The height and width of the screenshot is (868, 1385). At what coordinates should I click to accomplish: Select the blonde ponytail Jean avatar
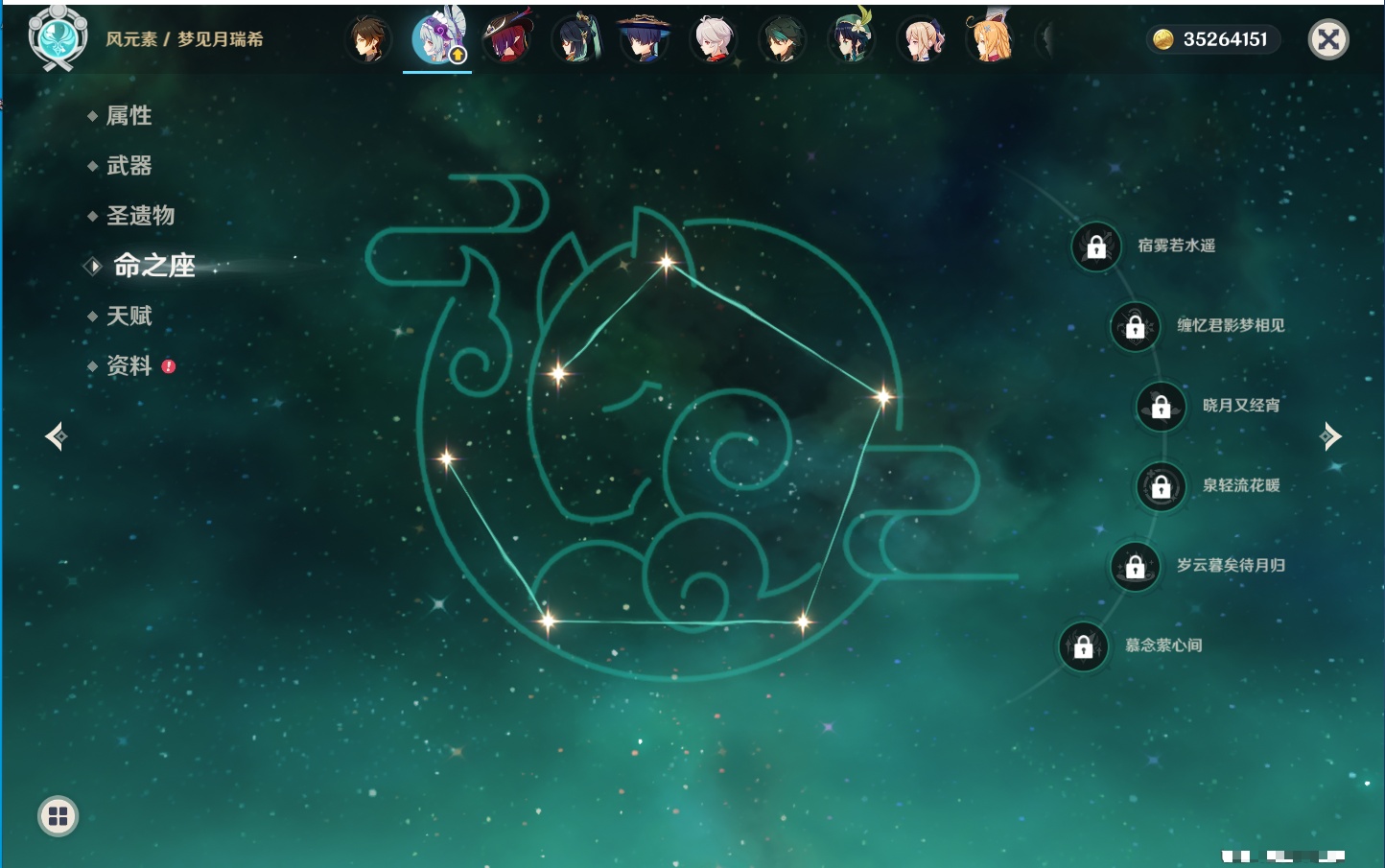pyautogui.click(x=921, y=39)
